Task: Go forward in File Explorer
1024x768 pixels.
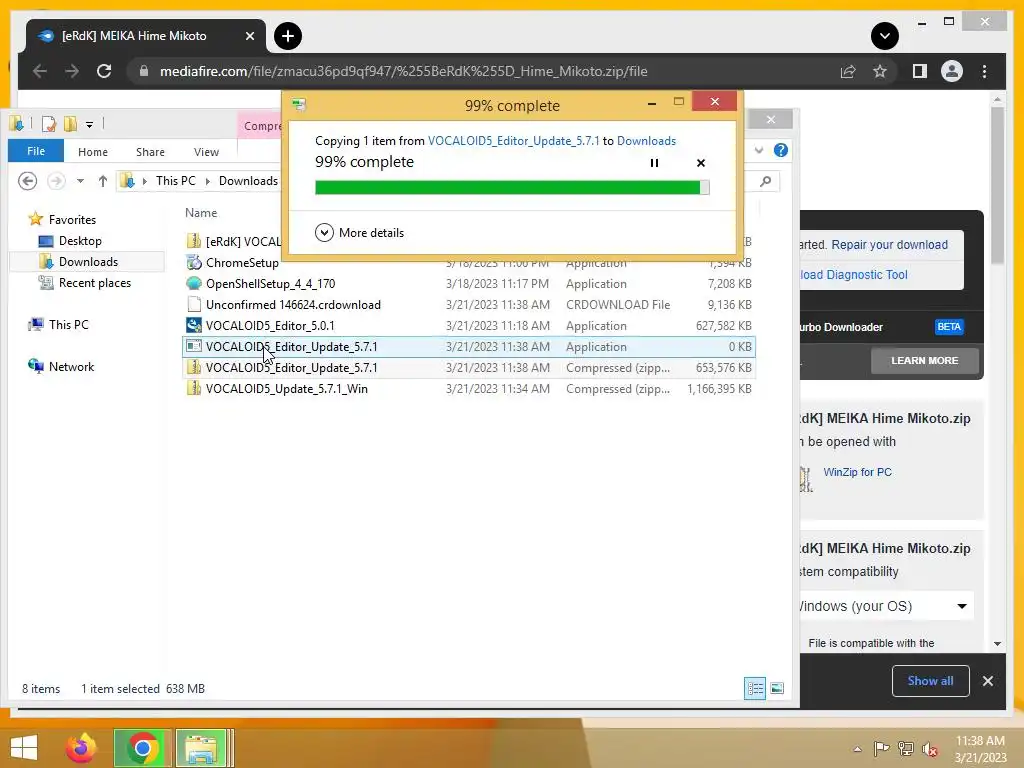Action: (56, 181)
